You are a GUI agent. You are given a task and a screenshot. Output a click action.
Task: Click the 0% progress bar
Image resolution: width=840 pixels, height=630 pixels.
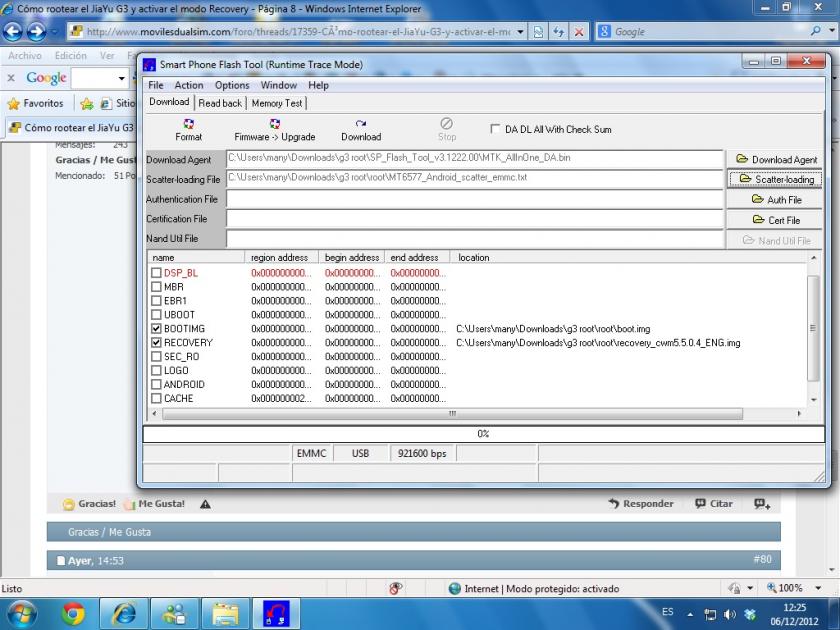pyautogui.click(x=483, y=433)
